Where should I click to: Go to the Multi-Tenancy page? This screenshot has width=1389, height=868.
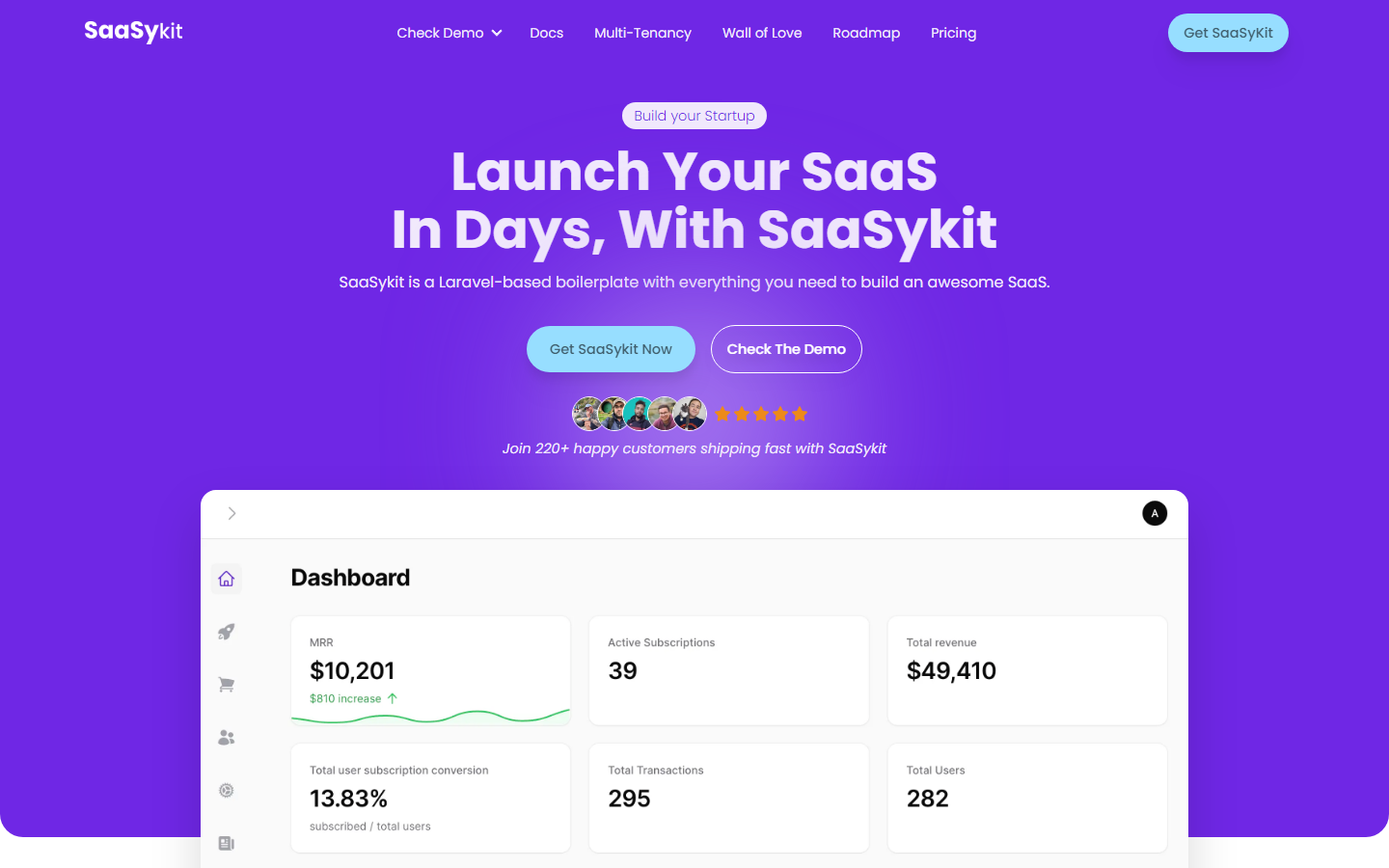point(642,33)
